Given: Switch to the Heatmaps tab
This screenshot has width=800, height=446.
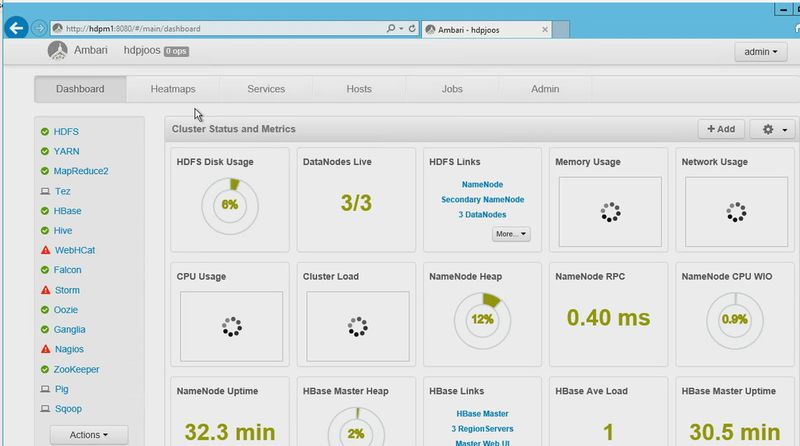Looking at the screenshot, I should [173, 89].
